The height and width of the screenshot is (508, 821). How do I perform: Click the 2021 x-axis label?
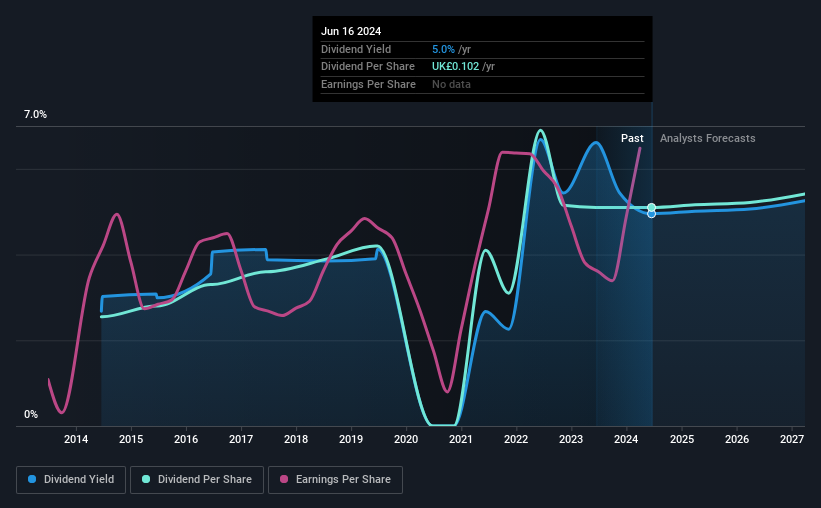pyautogui.click(x=461, y=439)
